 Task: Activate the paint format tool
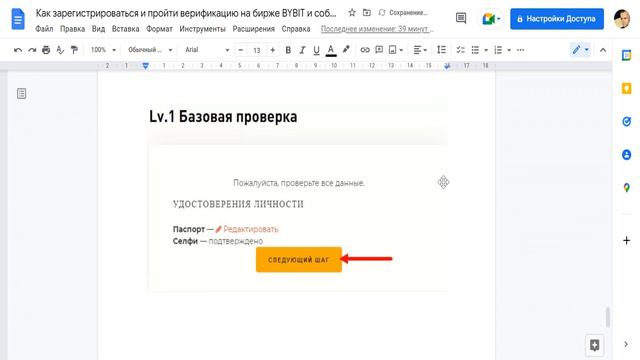click(74, 50)
